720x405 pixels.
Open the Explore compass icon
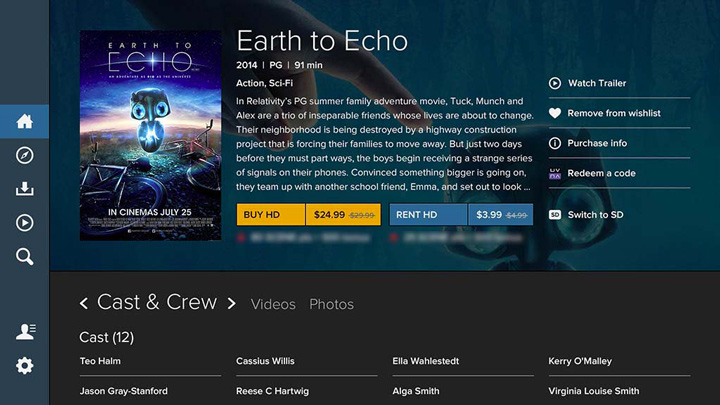pyautogui.click(x=25, y=155)
